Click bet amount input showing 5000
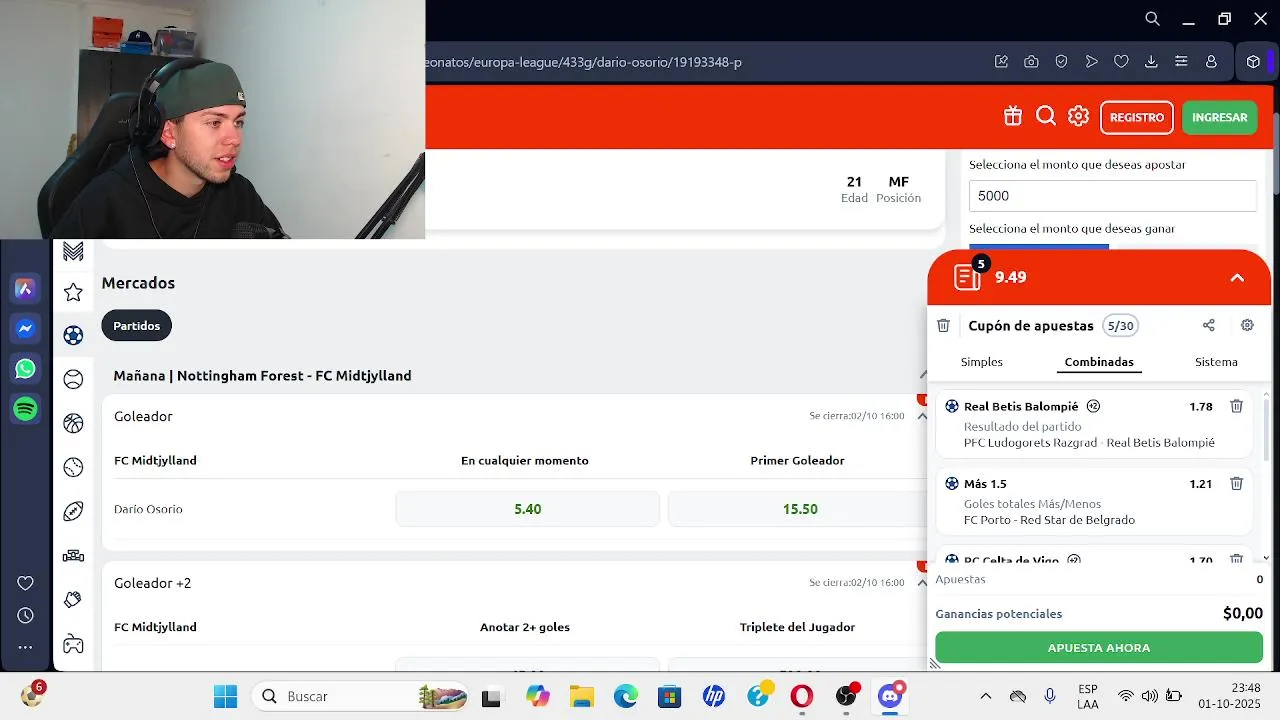 pos(1113,196)
